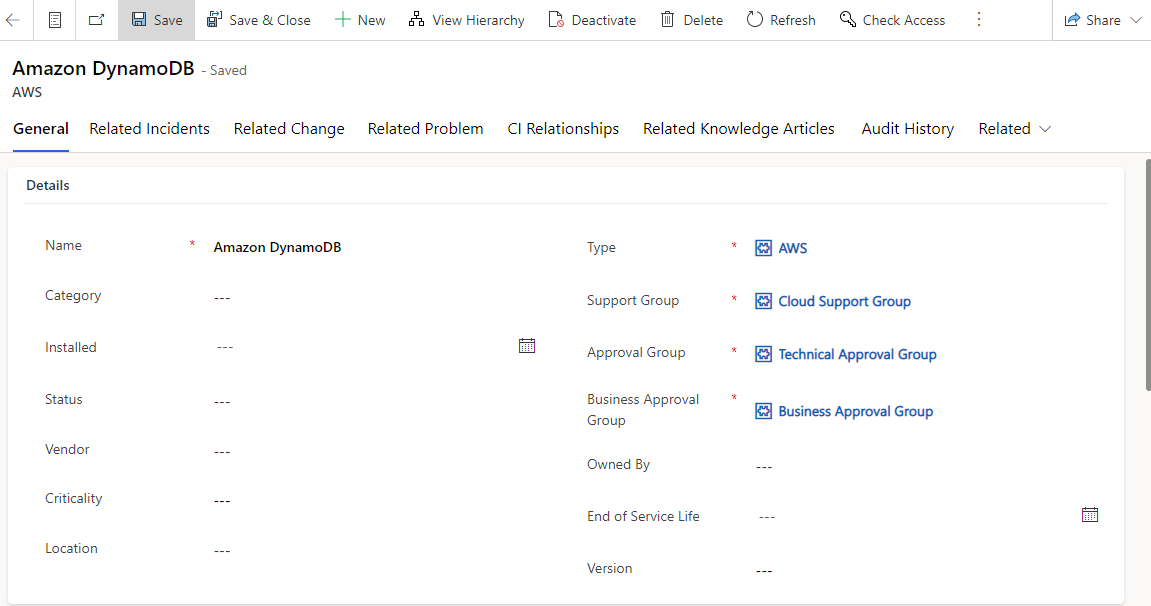Click the vertical scrollbar thumb
The height and width of the screenshot is (606, 1151).
pos(1148,274)
